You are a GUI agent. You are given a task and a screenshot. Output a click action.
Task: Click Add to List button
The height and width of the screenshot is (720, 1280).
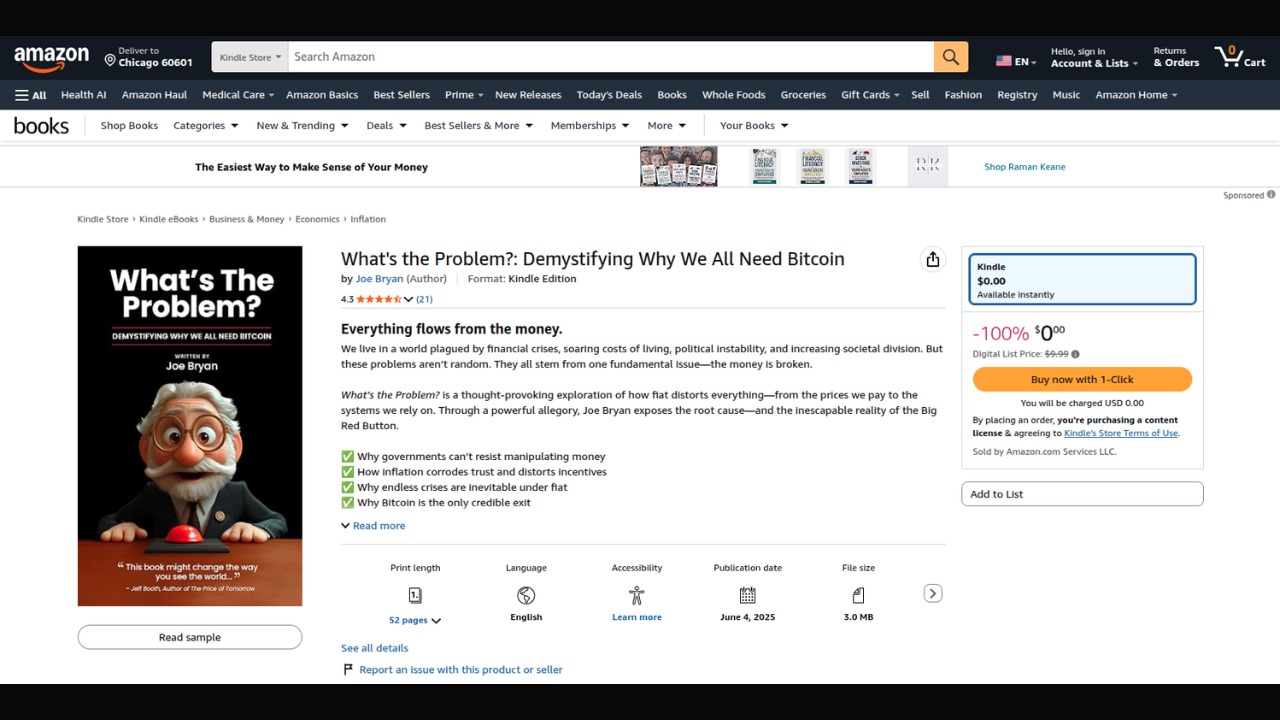point(1082,494)
